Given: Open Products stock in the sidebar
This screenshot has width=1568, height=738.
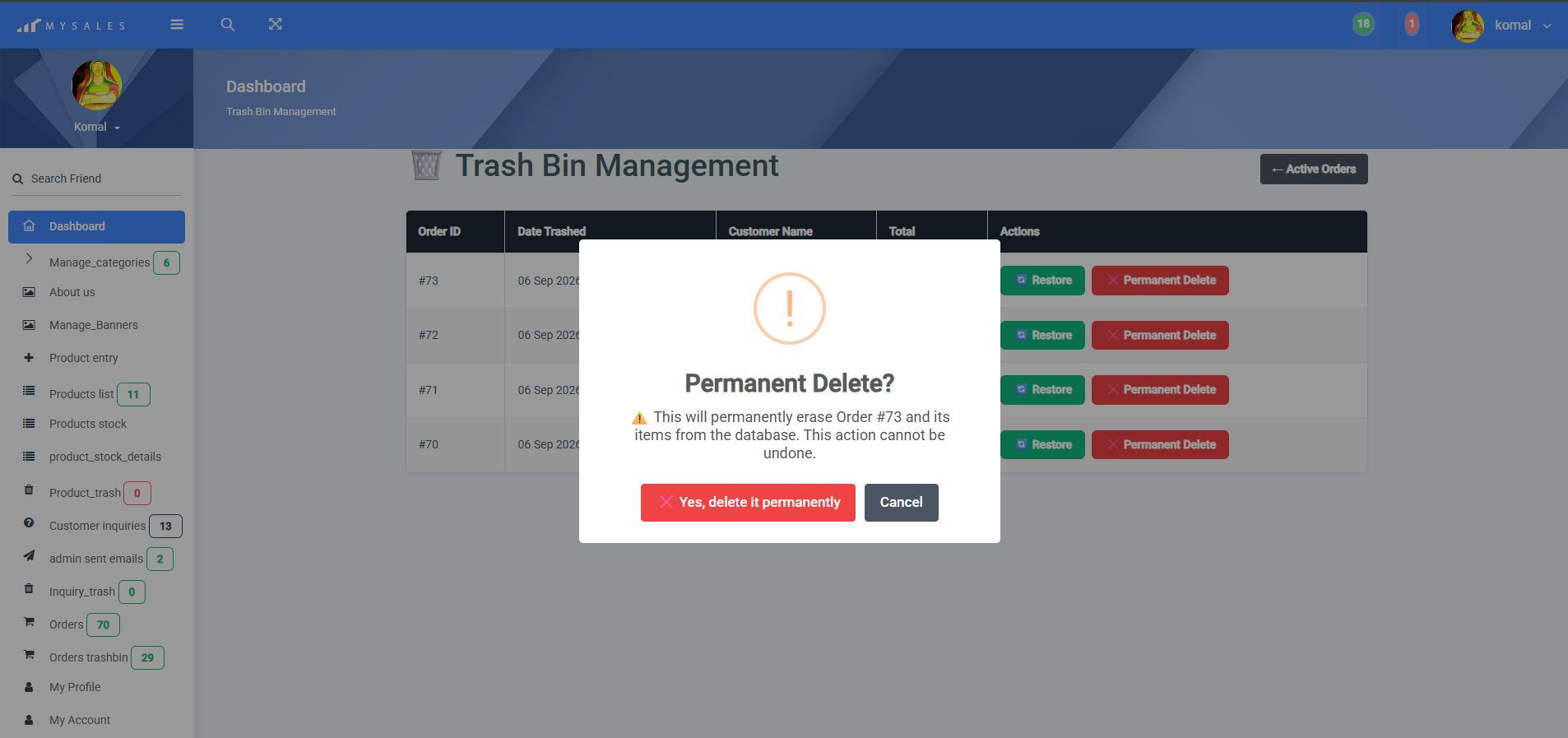Looking at the screenshot, I should (x=88, y=424).
